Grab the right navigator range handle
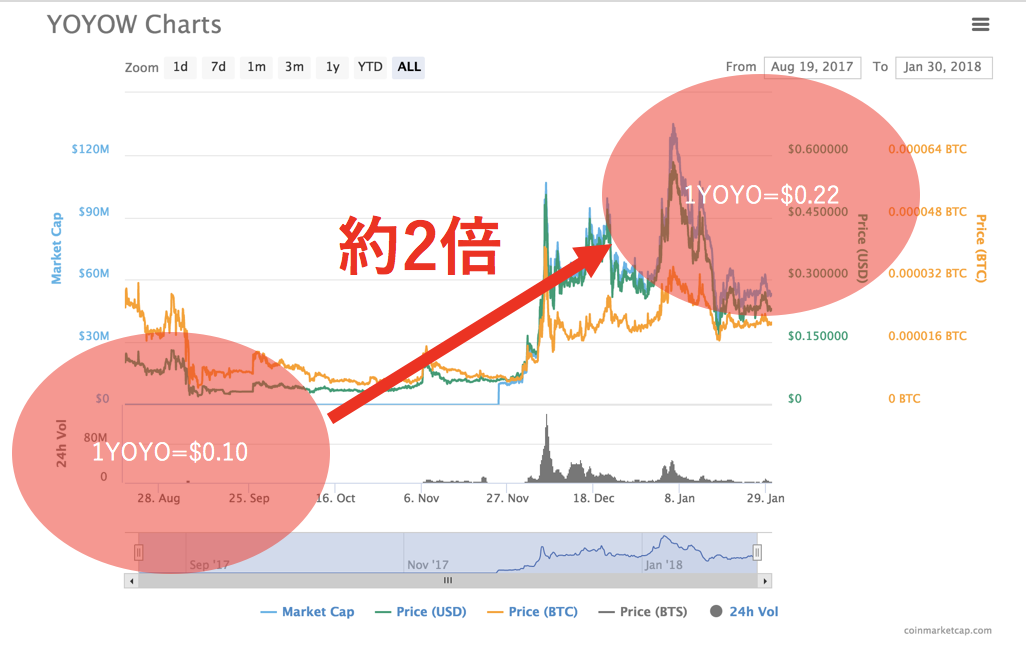This screenshot has height=648, width=1026. coord(757,553)
